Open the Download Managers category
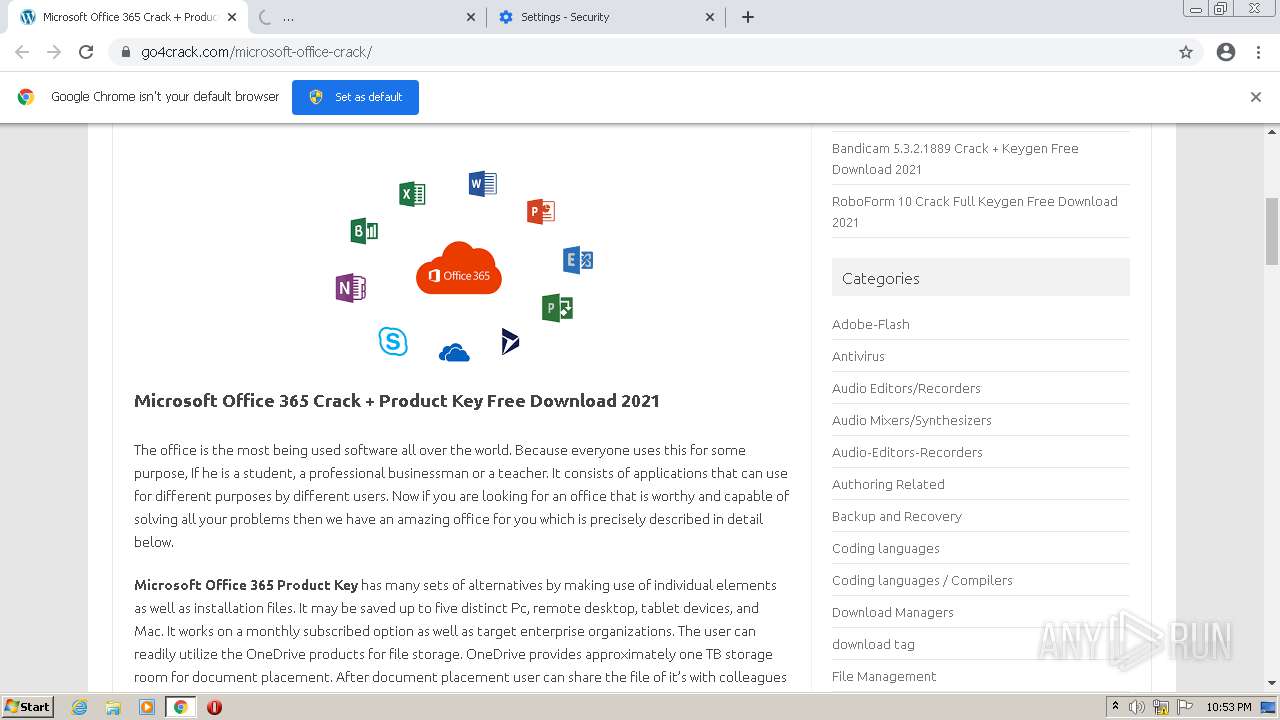Image resolution: width=1280 pixels, height=720 pixels. point(893,612)
